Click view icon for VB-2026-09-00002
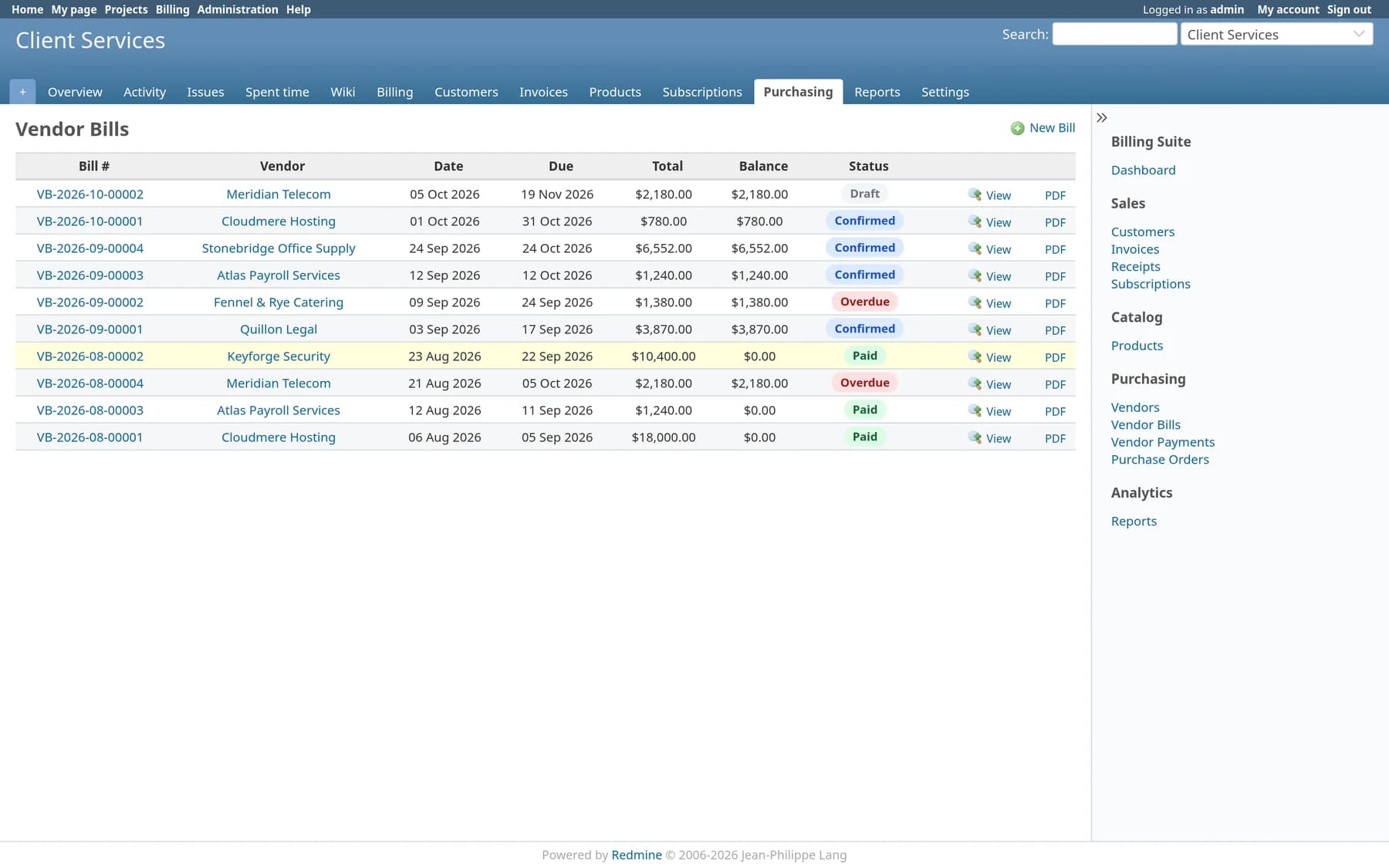This screenshot has width=1389, height=868. tap(975, 302)
